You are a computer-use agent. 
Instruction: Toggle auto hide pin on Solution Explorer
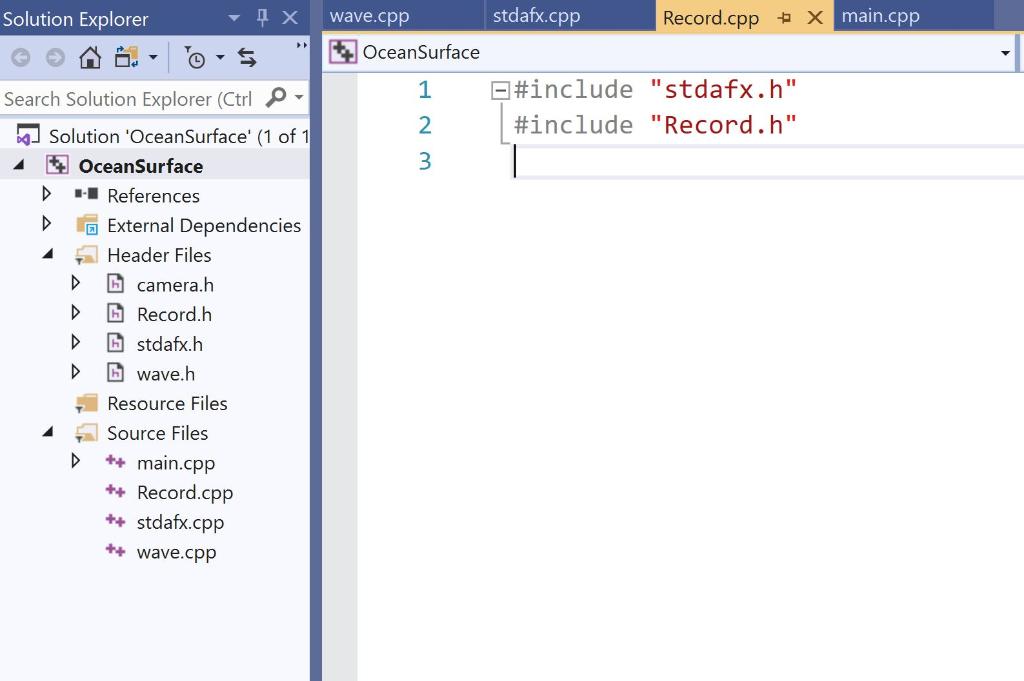263,18
